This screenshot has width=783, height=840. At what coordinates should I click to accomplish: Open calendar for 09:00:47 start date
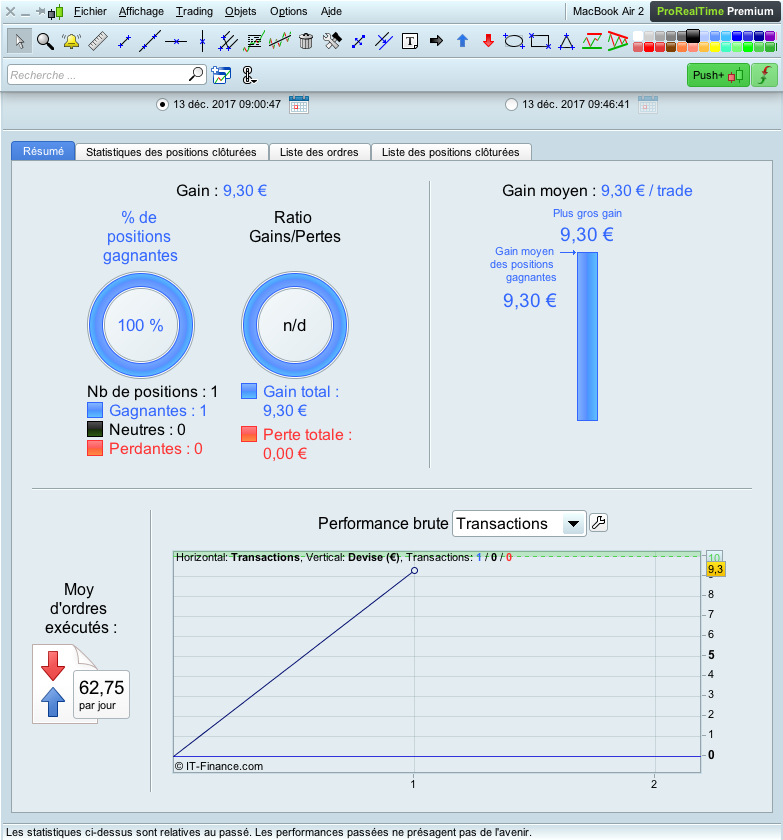tap(299, 104)
